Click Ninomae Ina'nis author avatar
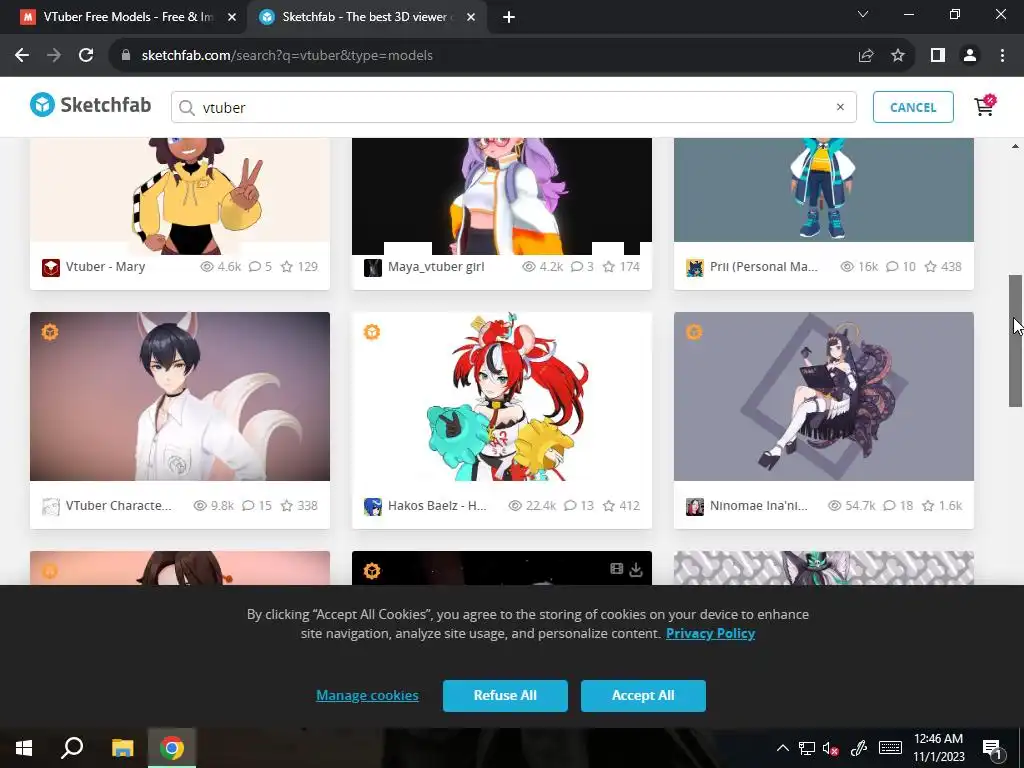The height and width of the screenshot is (768, 1024). tap(695, 507)
